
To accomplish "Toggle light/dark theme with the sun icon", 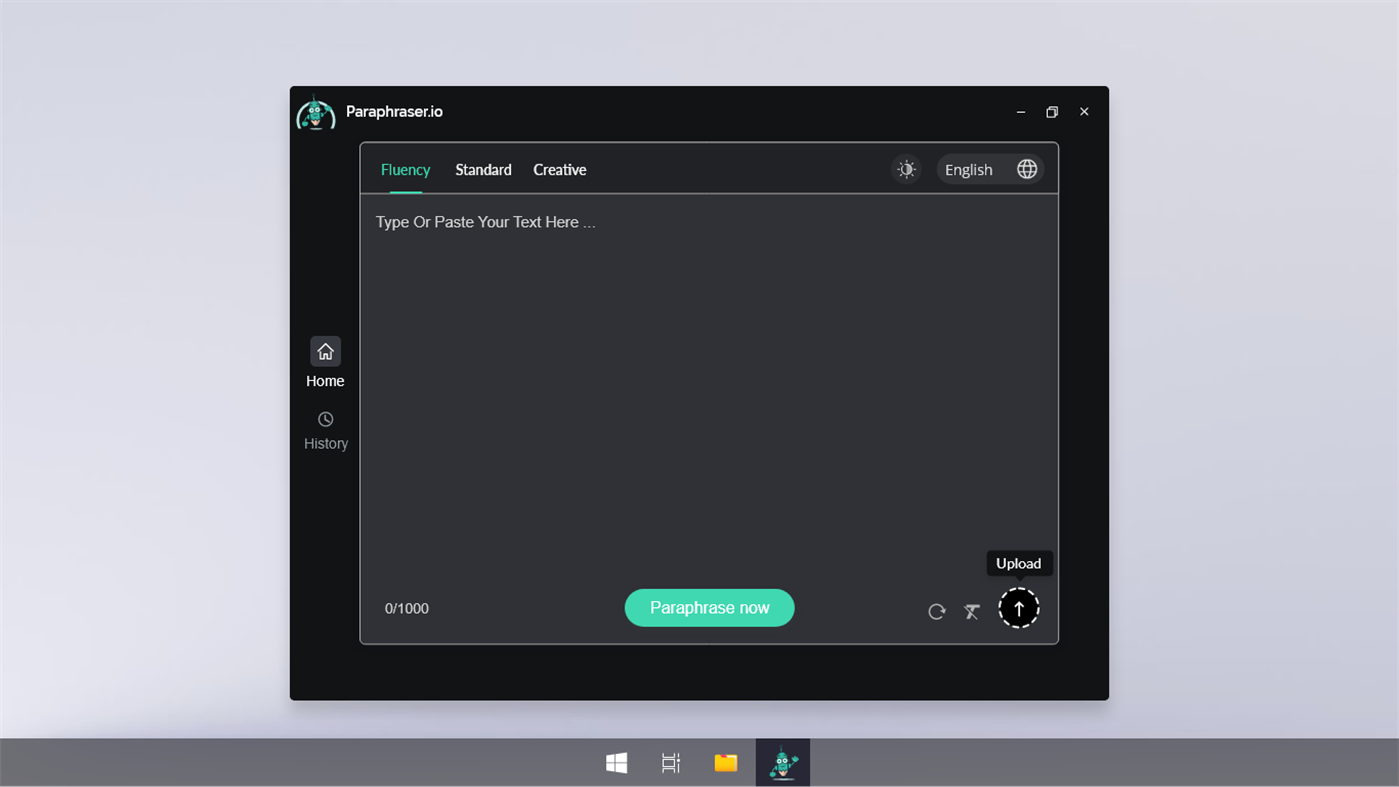I will [x=906, y=168].
